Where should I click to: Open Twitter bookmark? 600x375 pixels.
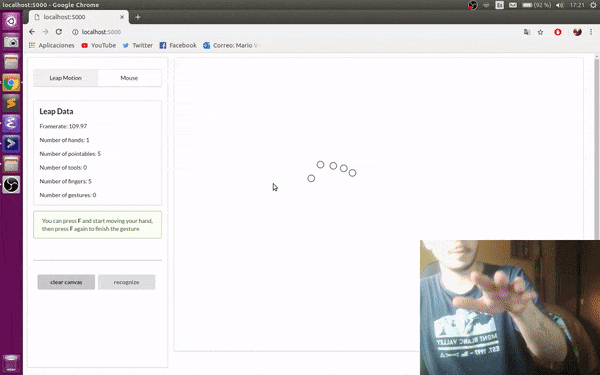pos(138,45)
